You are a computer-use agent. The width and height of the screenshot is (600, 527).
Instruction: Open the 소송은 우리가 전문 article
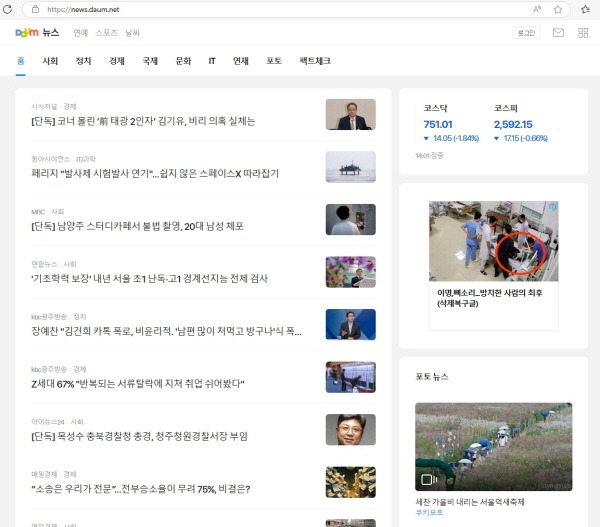141,489
